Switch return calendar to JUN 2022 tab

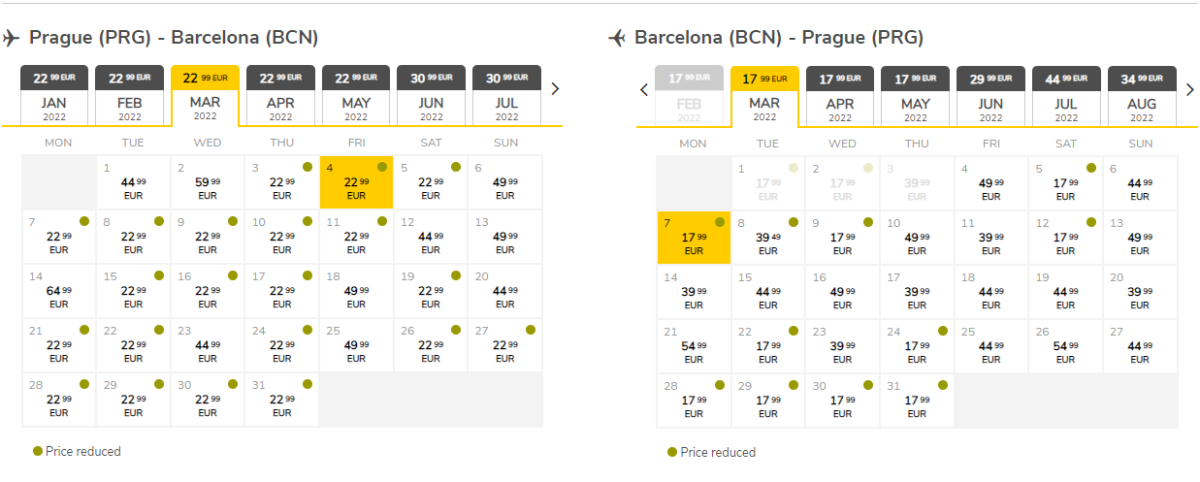(x=990, y=97)
